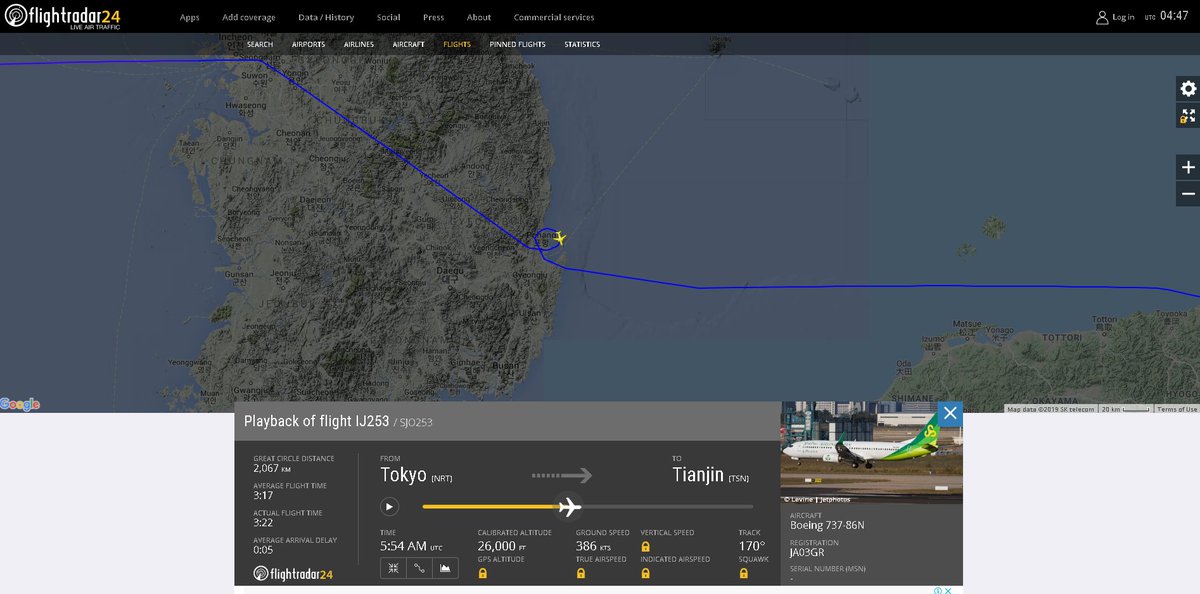
Task: Click the average arrival delay 0:05
Action: [264, 549]
